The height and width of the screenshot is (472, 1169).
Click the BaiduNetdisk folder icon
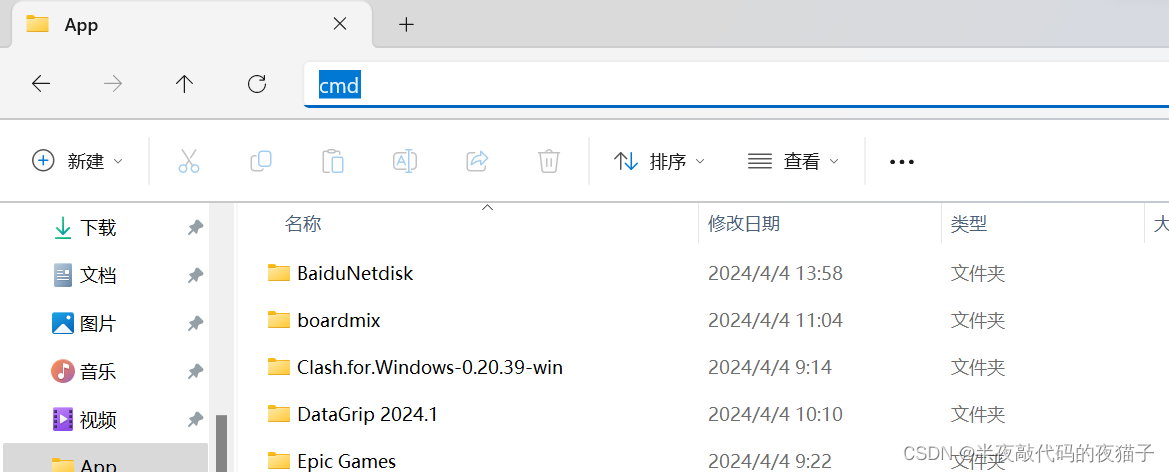click(279, 272)
